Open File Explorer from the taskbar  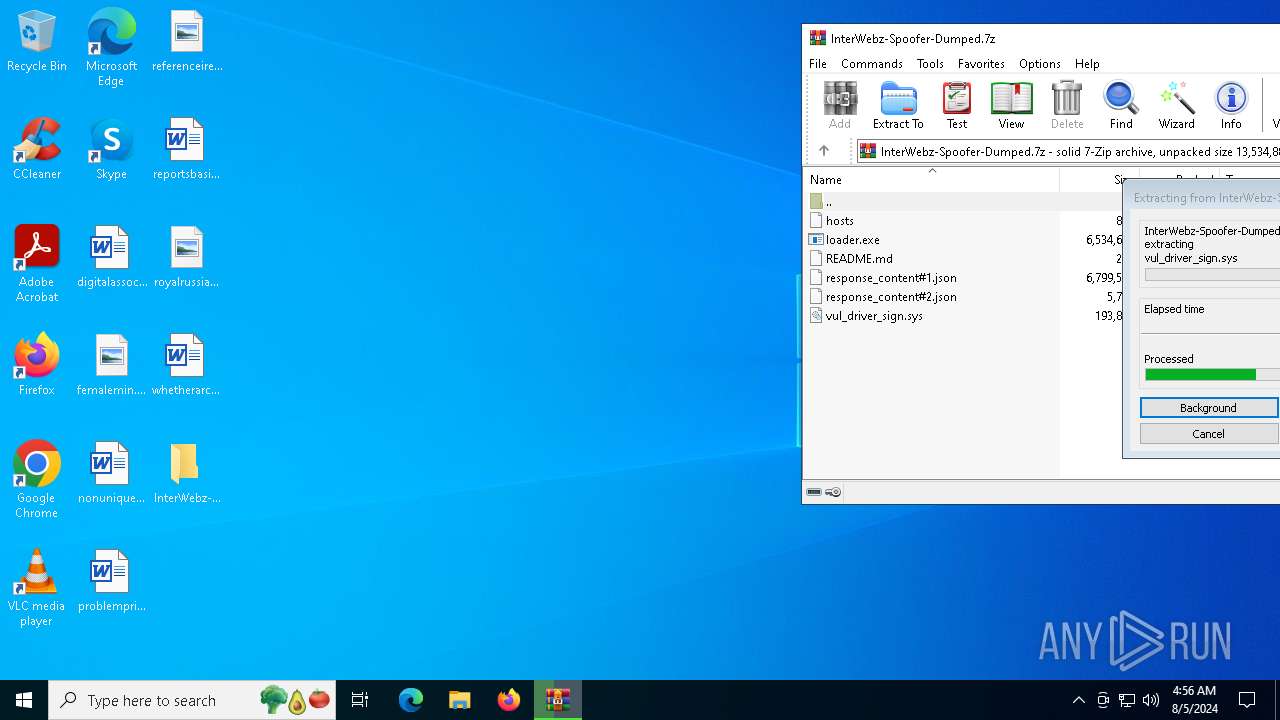(x=459, y=700)
